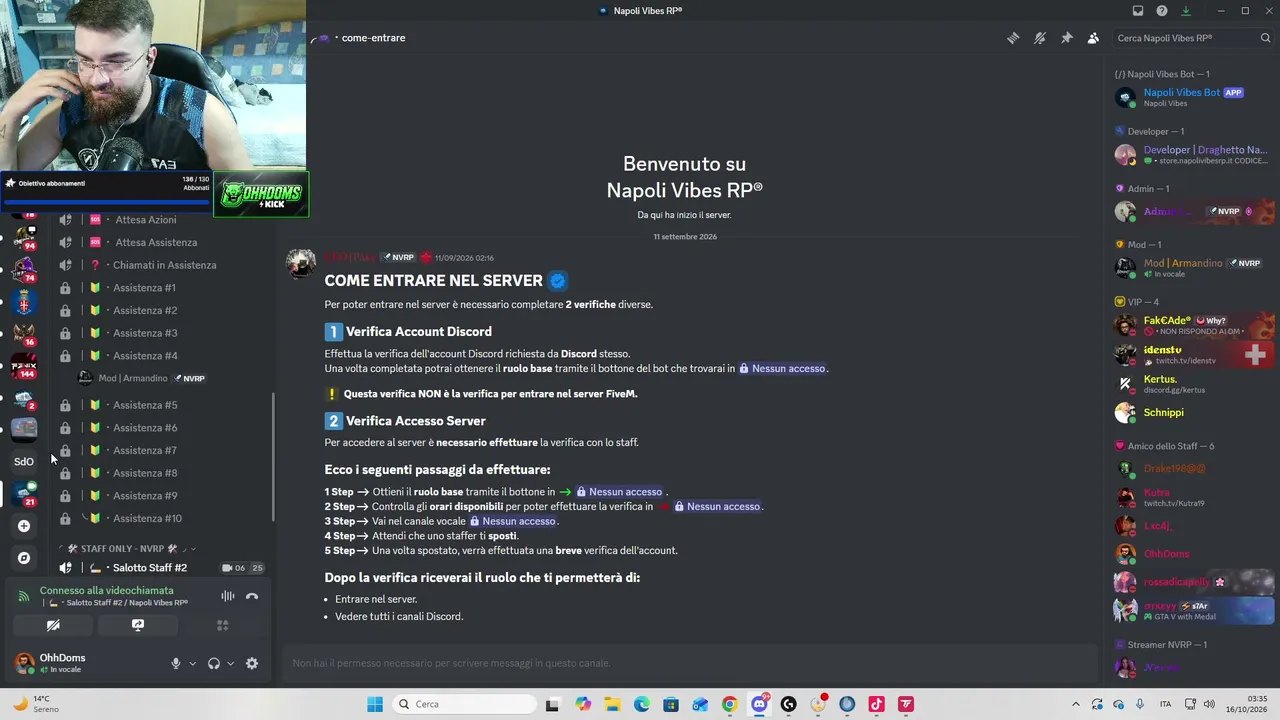Collapse the STAFF ONLY - NVRP category

[x=129, y=549]
